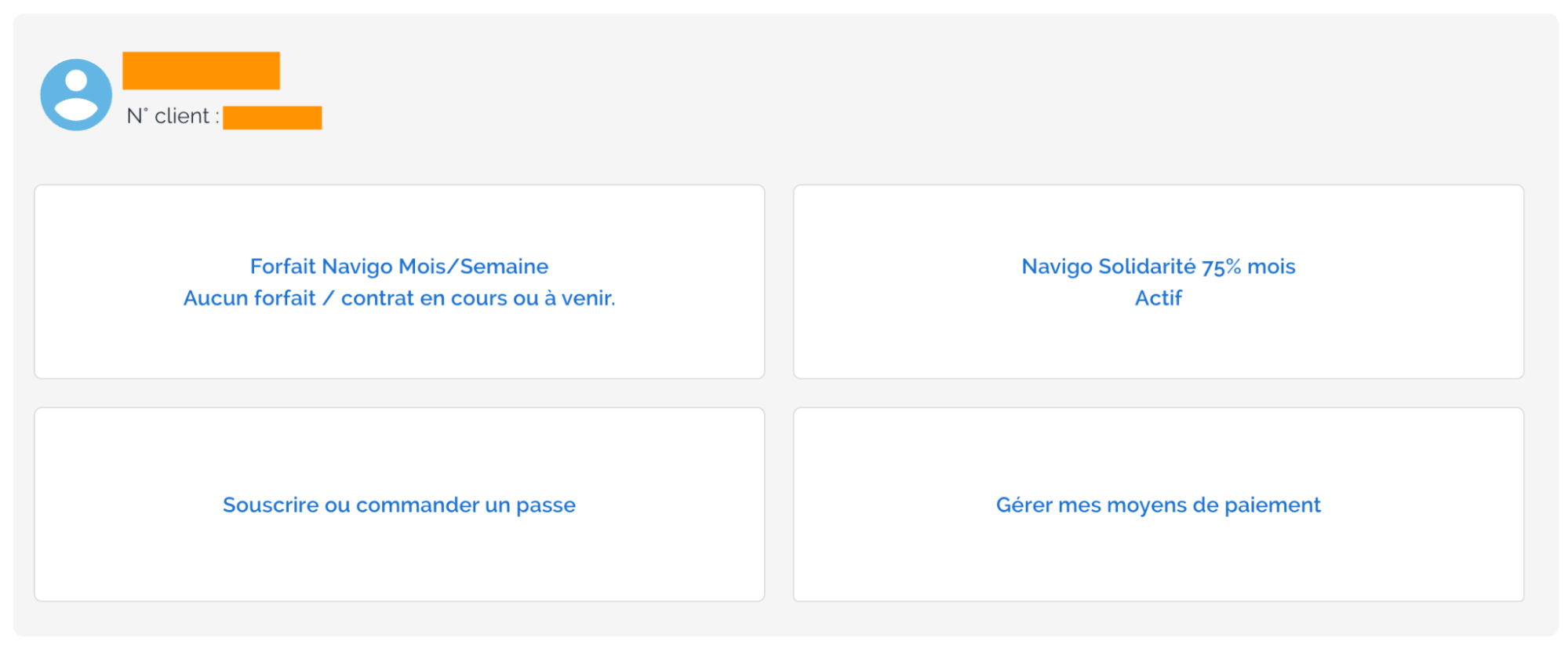Viewport: 1568px width, 645px height.
Task: Open the Navigo Solidarité 75% mois card
Action: point(1159,282)
